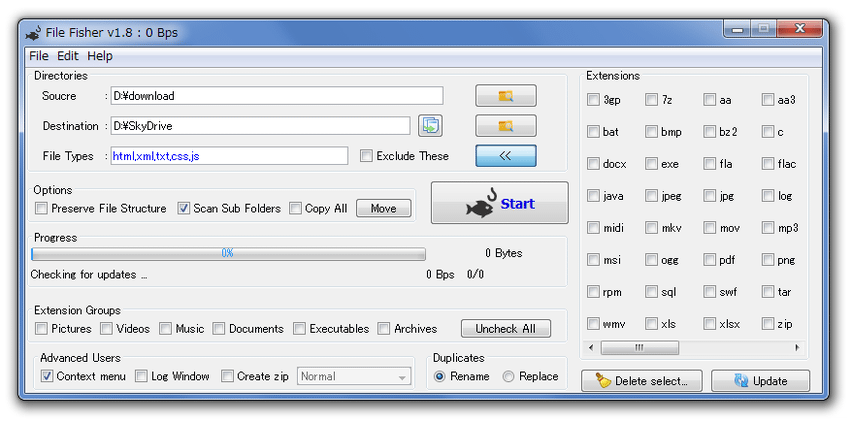852x422 pixels.
Task: Click the Source directory input field
Action: (x=277, y=96)
